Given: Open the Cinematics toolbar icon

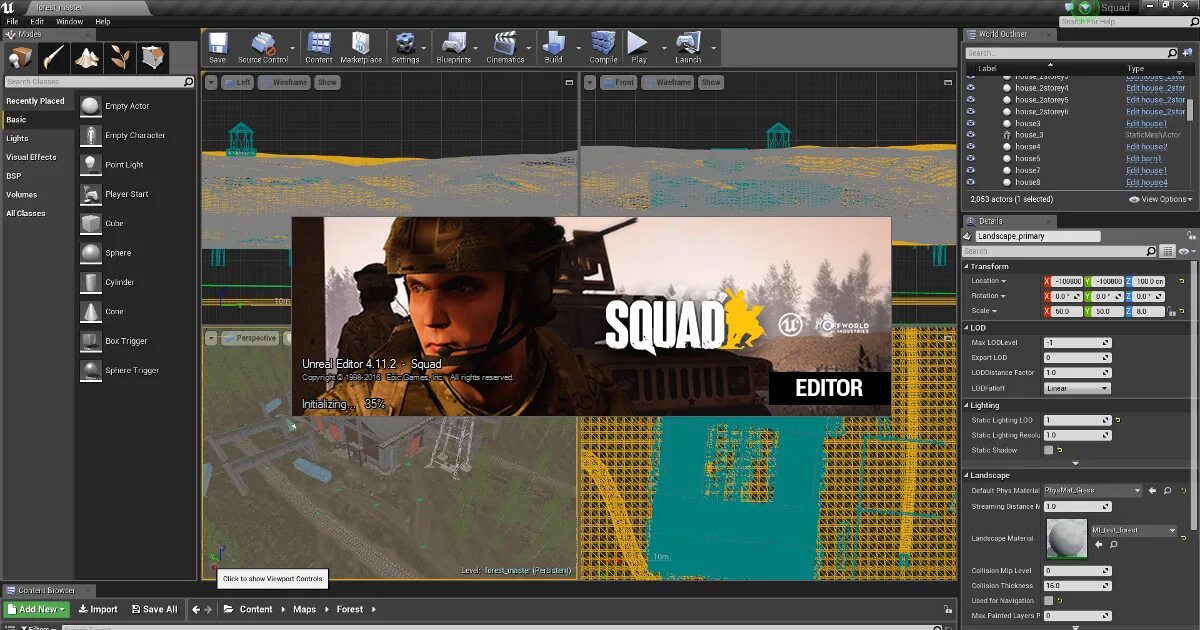Looking at the screenshot, I should click(x=505, y=47).
